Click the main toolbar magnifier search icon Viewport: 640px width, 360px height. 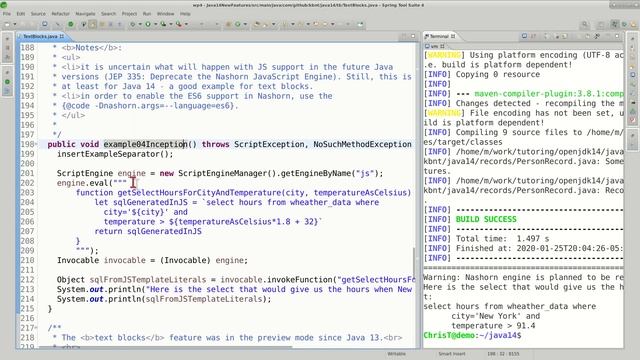(585, 24)
